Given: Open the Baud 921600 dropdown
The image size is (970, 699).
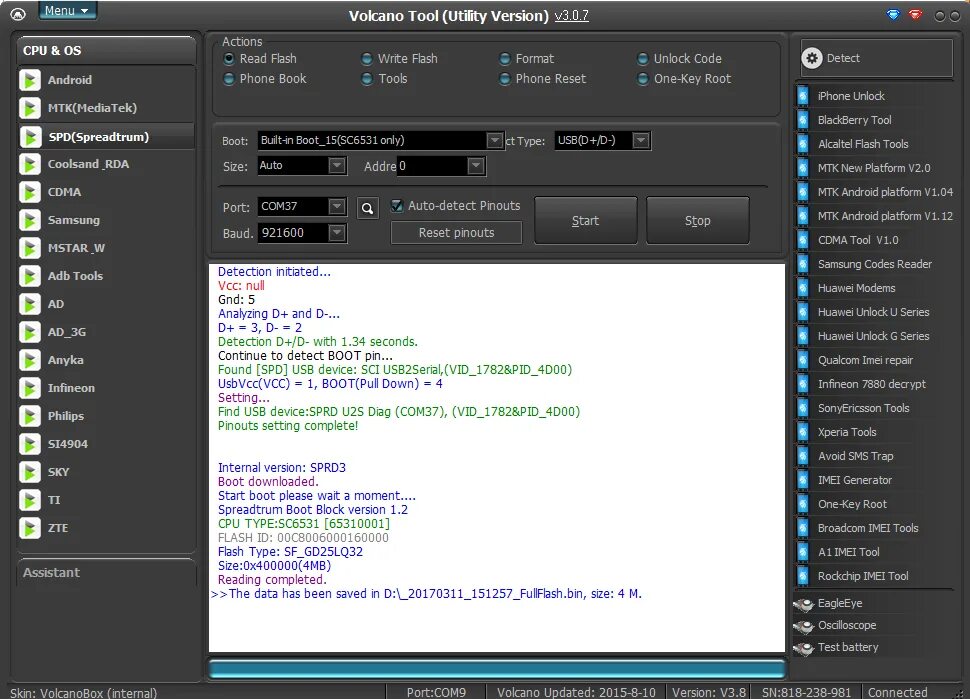Looking at the screenshot, I should point(337,233).
